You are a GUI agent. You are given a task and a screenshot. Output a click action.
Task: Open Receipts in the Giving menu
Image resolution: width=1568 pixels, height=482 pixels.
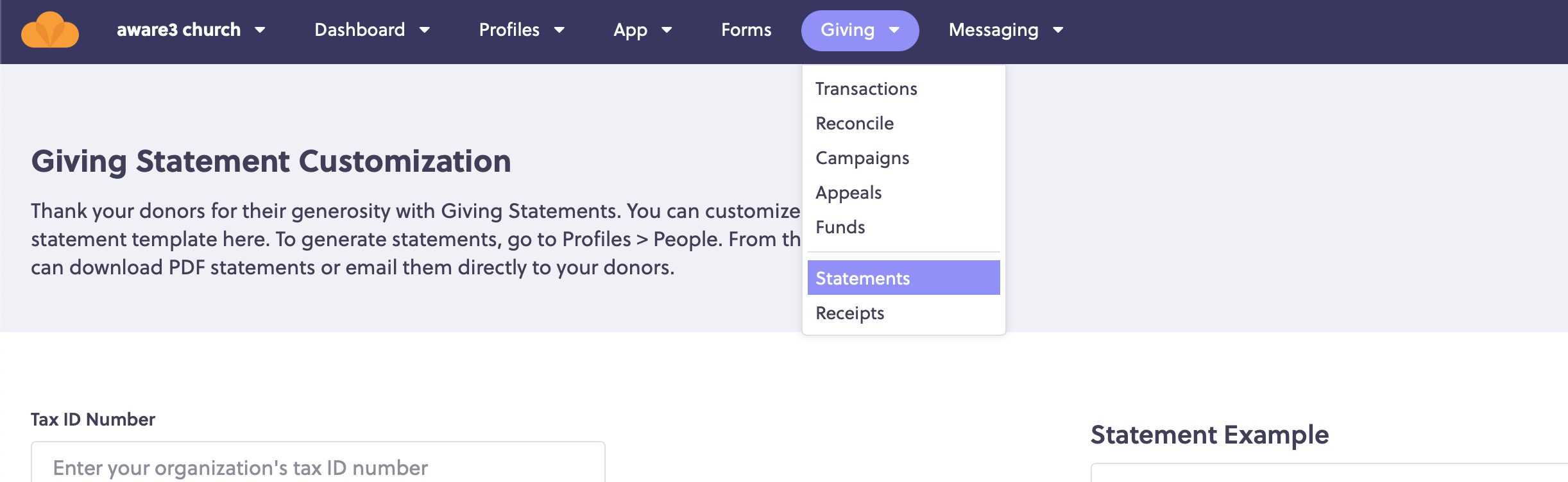click(903, 313)
